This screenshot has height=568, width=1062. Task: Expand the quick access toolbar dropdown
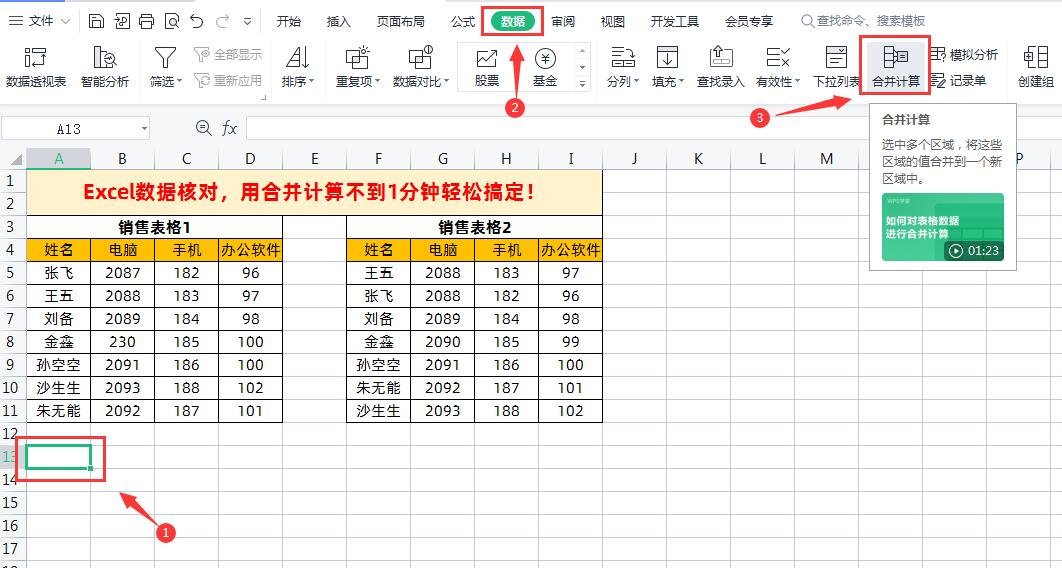247,22
